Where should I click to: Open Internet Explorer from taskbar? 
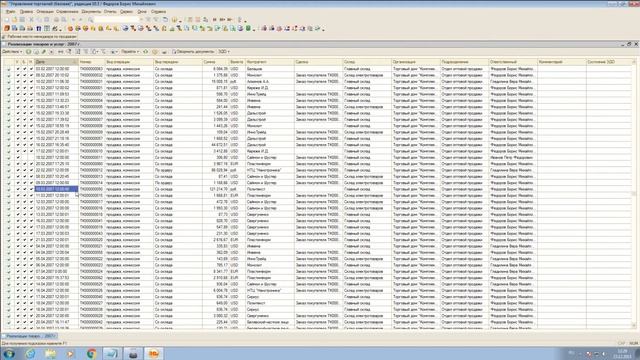30,353
